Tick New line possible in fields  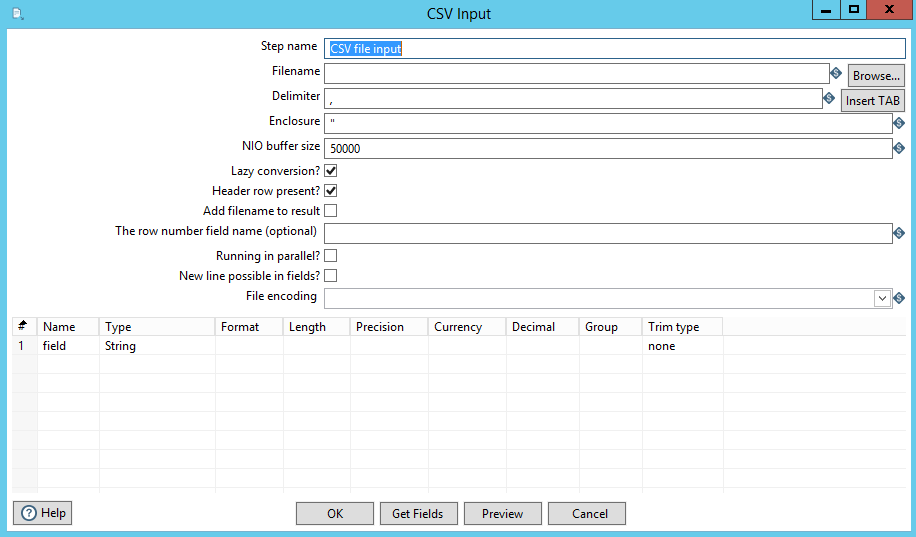330,276
